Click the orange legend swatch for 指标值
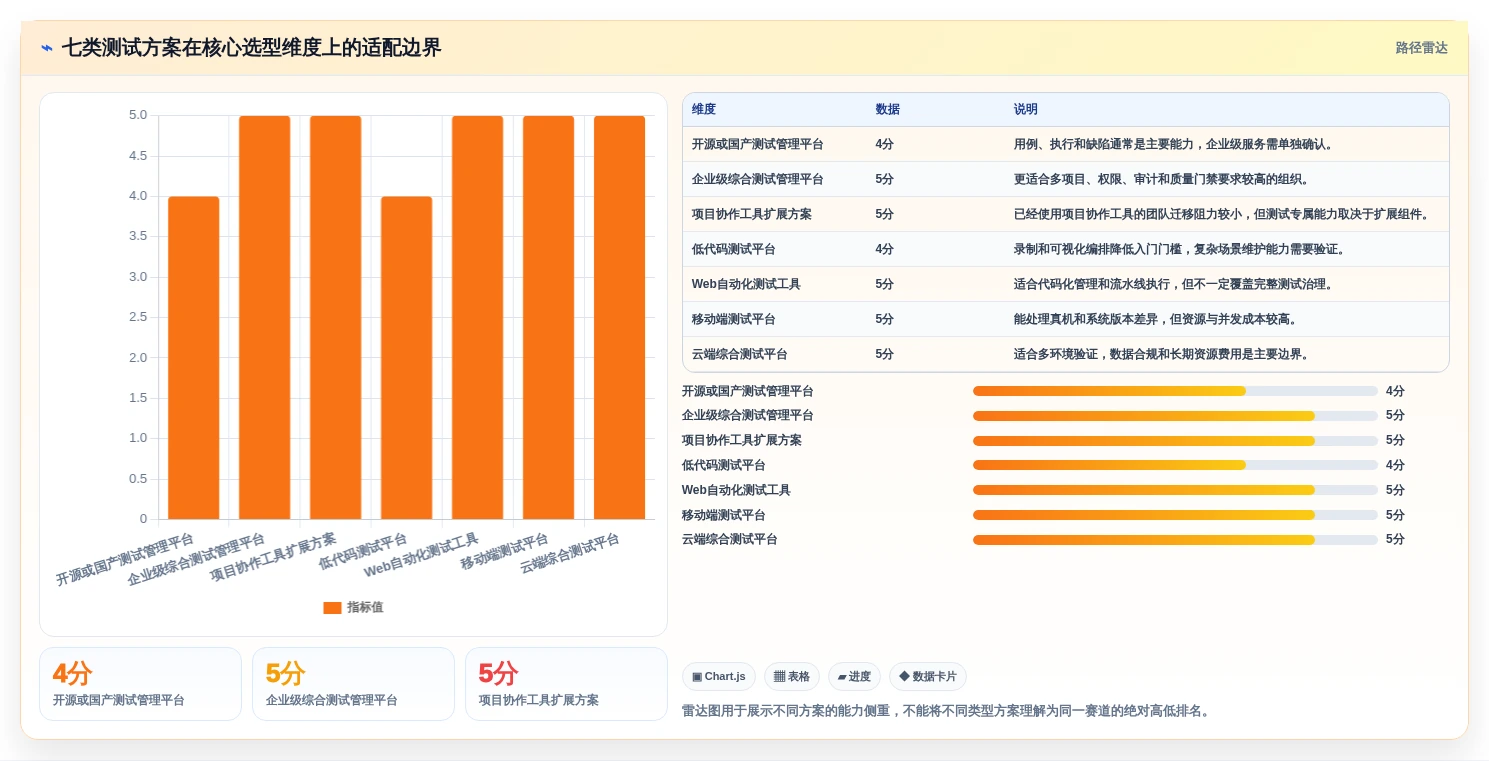This screenshot has width=1489, height=761. (x=332, y=607)
